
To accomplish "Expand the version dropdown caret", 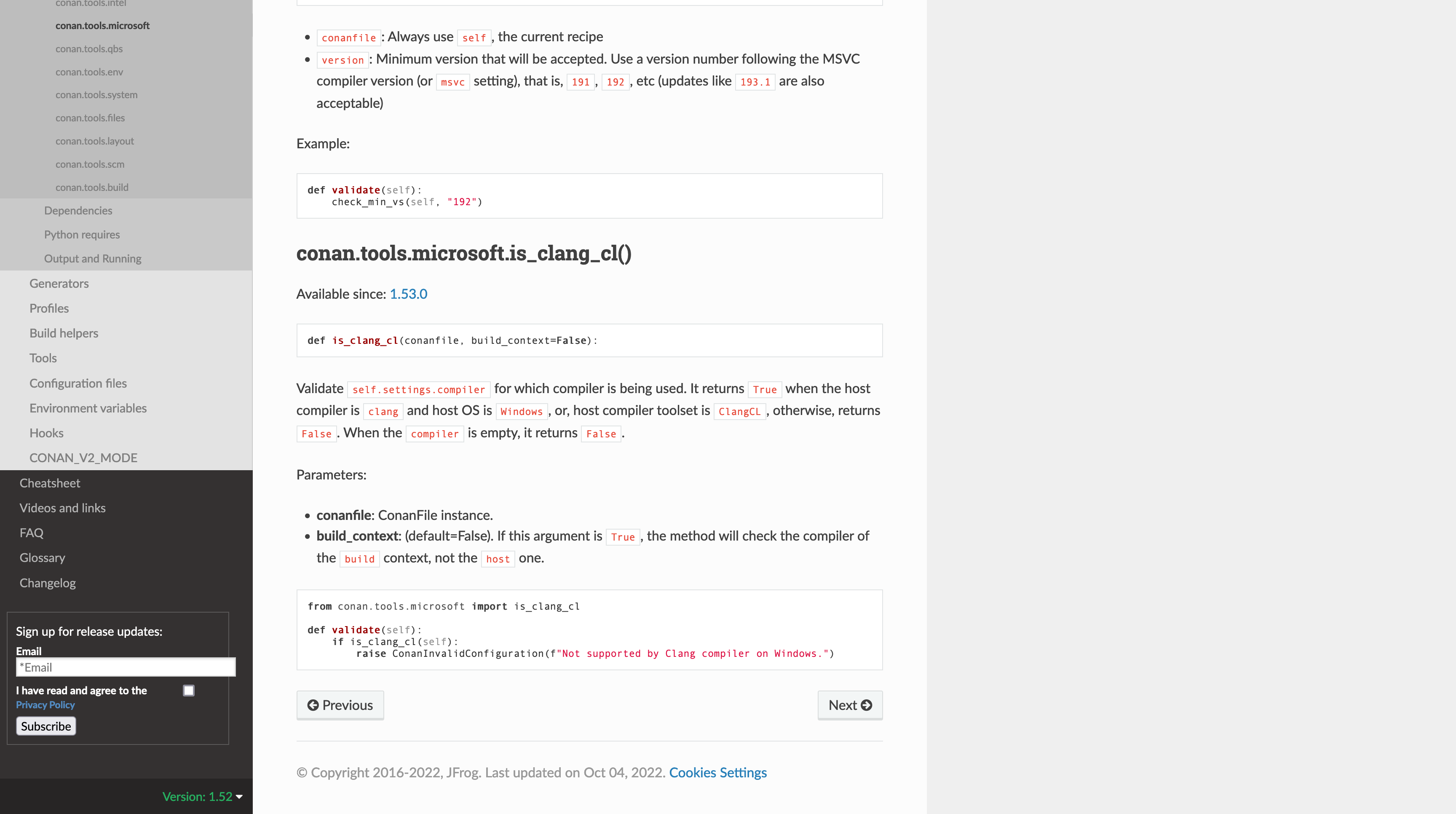I will pos(237,797).
